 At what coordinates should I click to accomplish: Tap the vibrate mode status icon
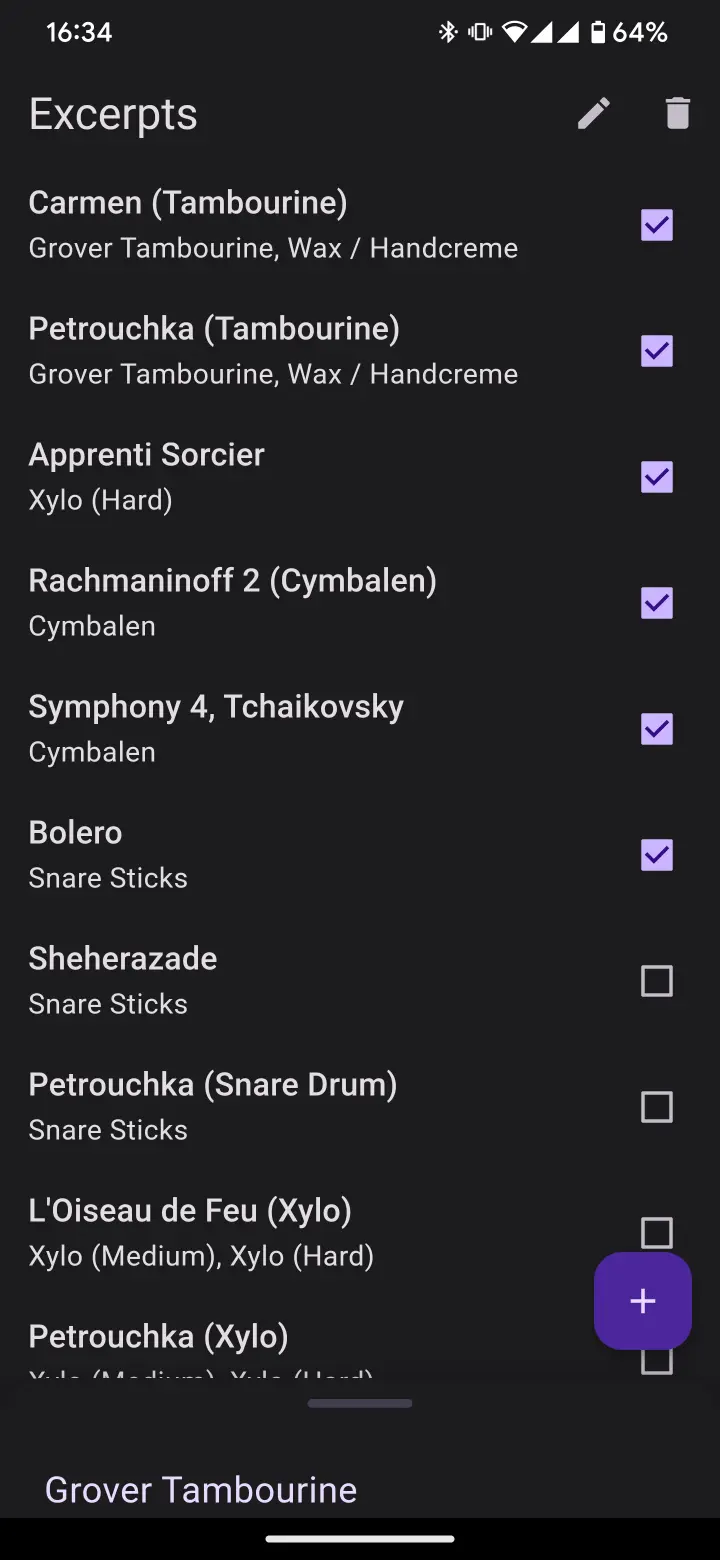click(x=480, y=33)
